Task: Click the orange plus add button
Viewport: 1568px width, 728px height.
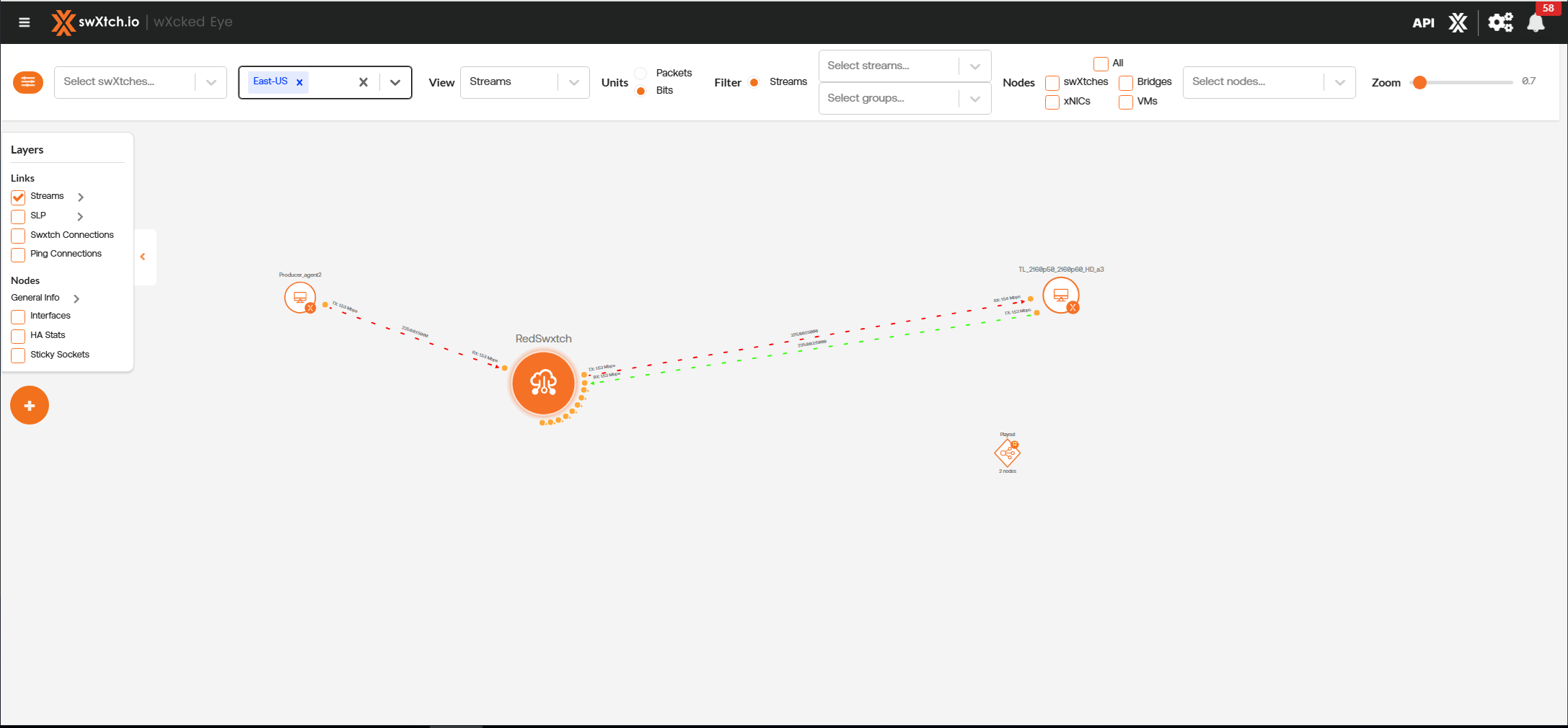Action: (30, 406)
